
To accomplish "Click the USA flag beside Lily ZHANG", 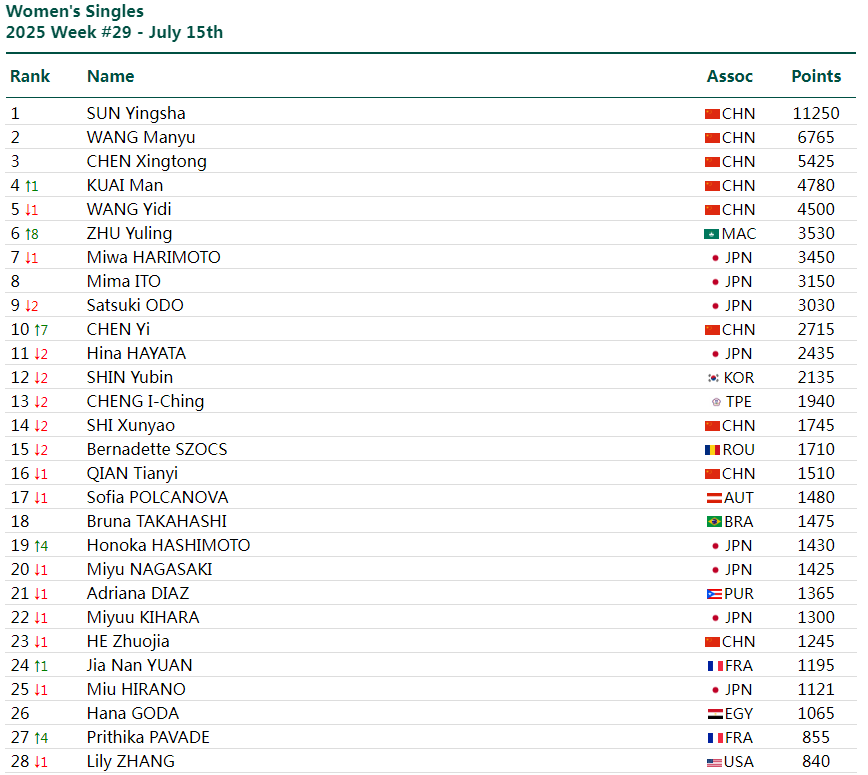I will [x=714, y=762].
